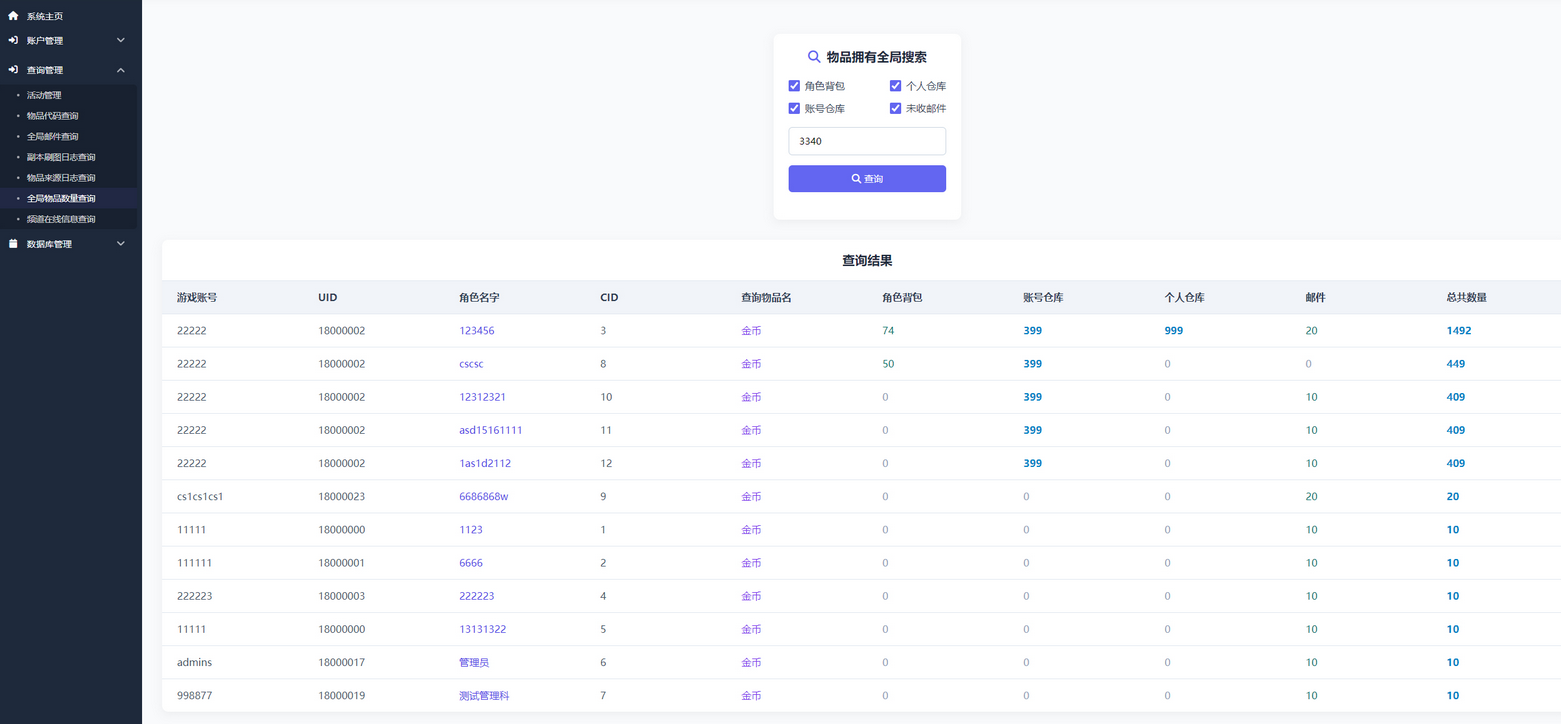The width and height of the screenshot is (1561, 724).
Task: Uncheck the 角色背包 checkbox
Action: tap(794, 86)
